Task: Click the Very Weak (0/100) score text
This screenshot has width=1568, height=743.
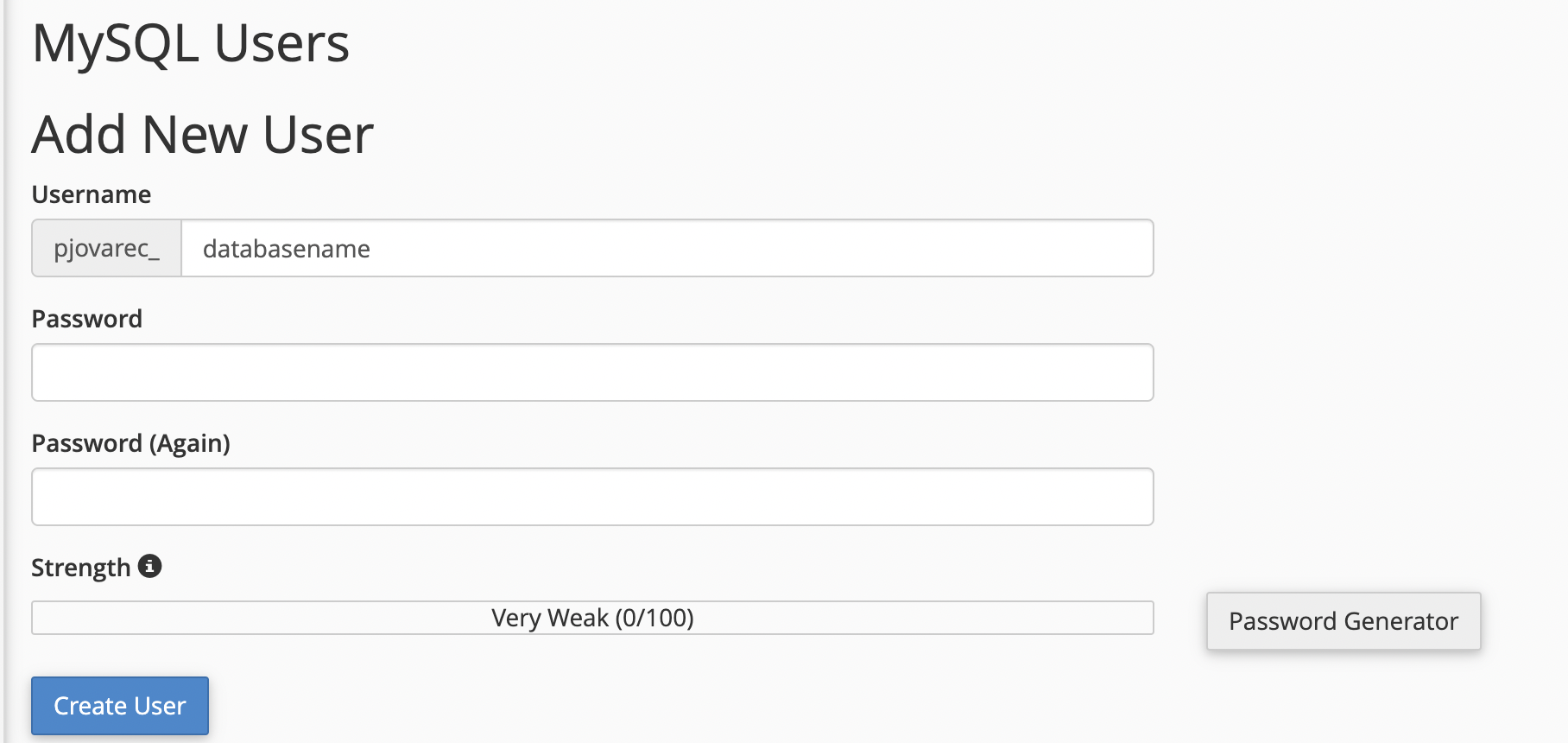Action: click(x=592, y=618)
